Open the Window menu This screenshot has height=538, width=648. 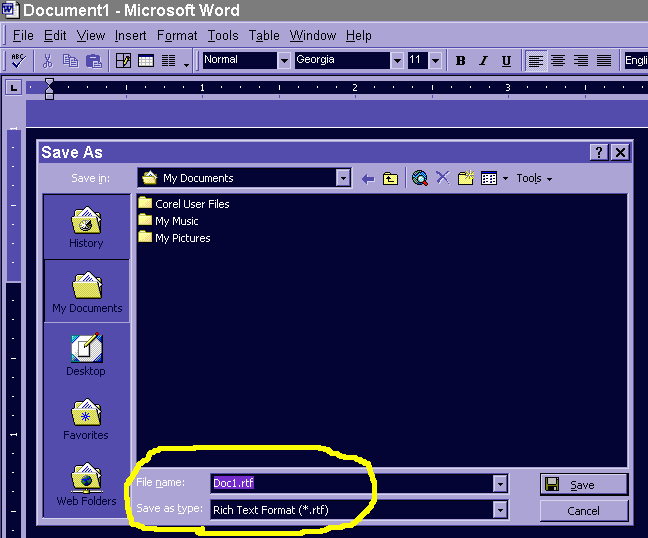312,36
